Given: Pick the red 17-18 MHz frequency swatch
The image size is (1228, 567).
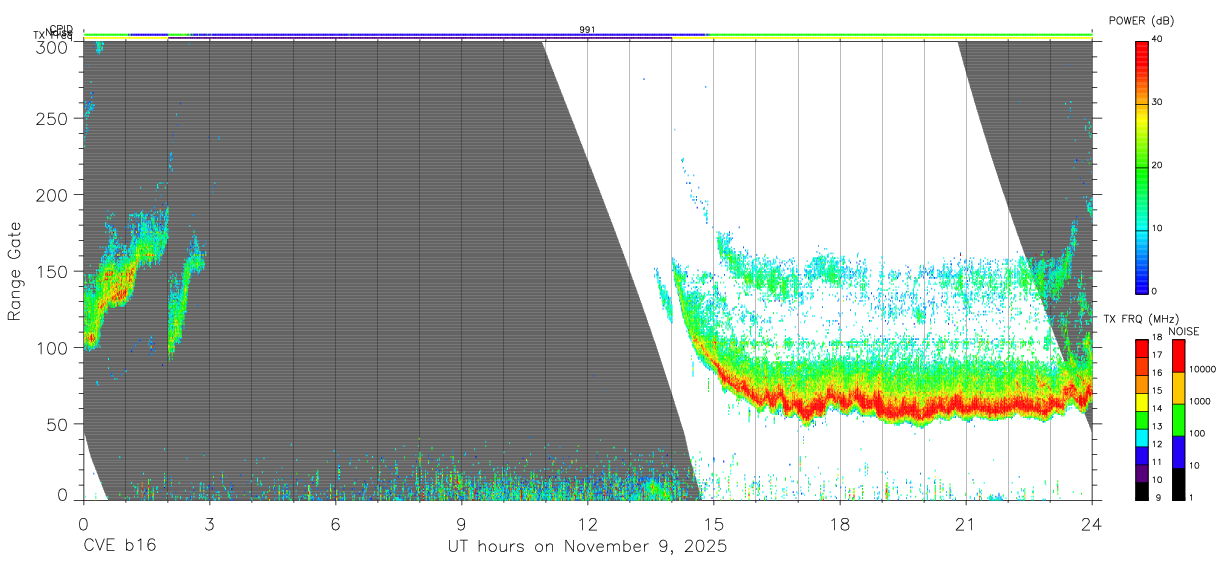Looking at the screenshot, I should point(1142,349).
